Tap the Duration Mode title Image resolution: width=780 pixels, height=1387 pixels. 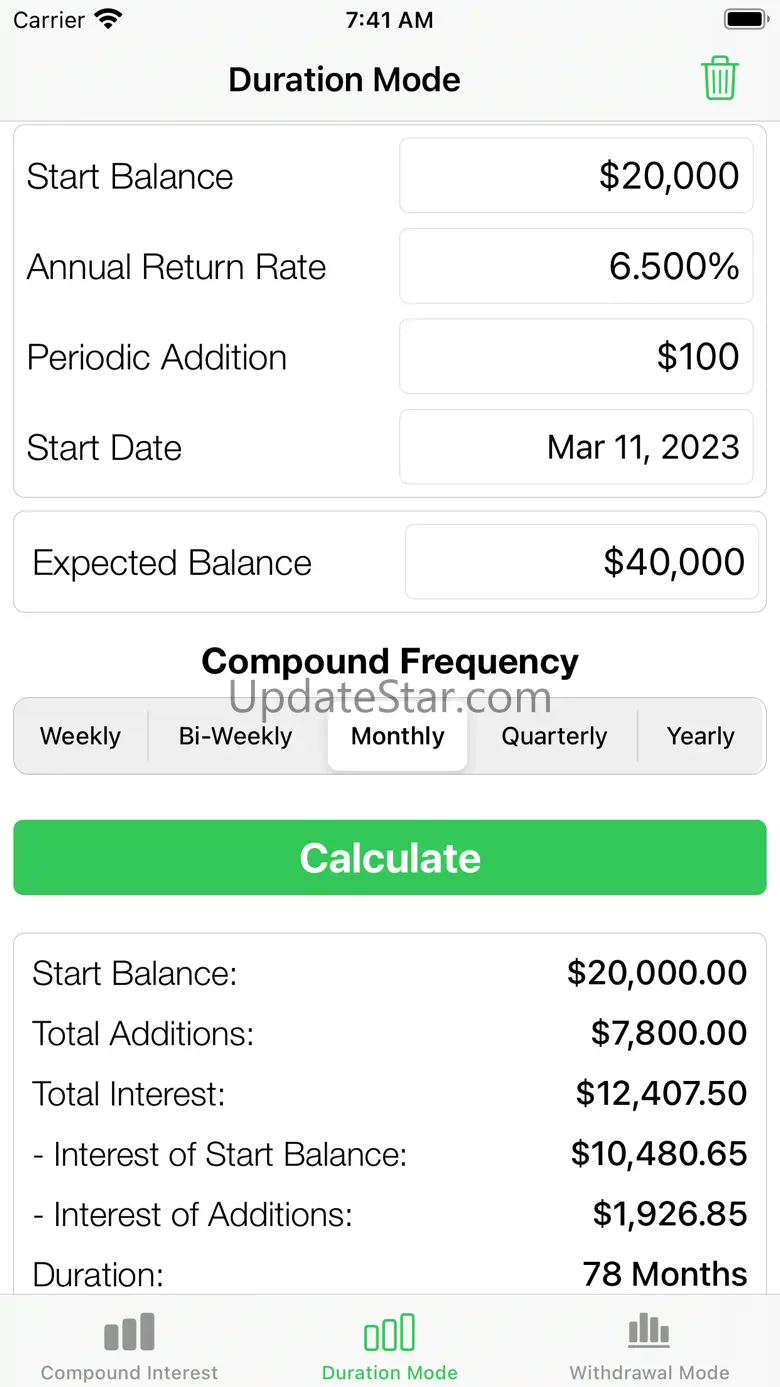coord(344,80)
